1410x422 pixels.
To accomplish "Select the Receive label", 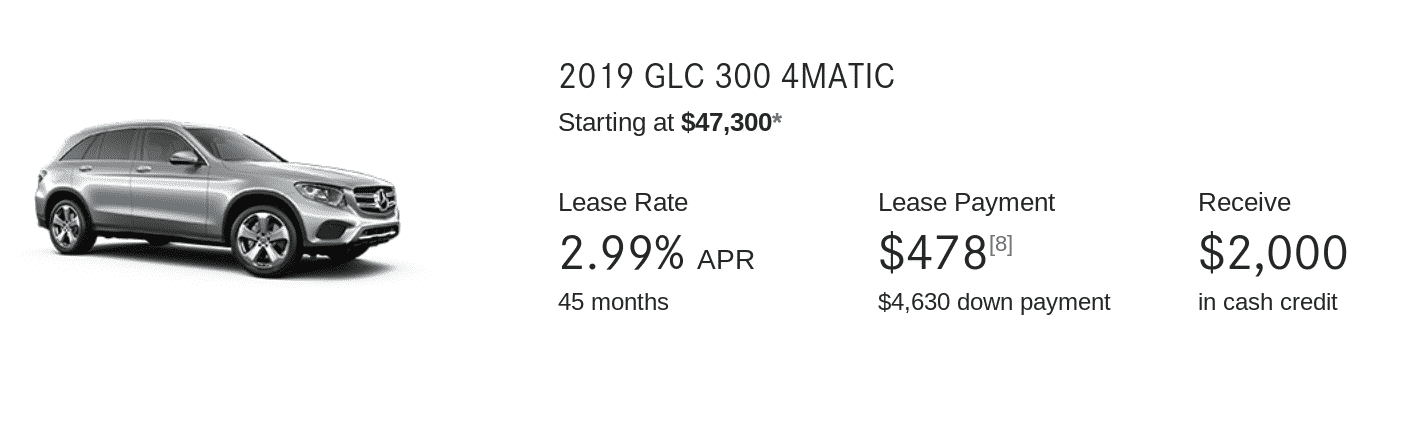I will click(1244, 202).
